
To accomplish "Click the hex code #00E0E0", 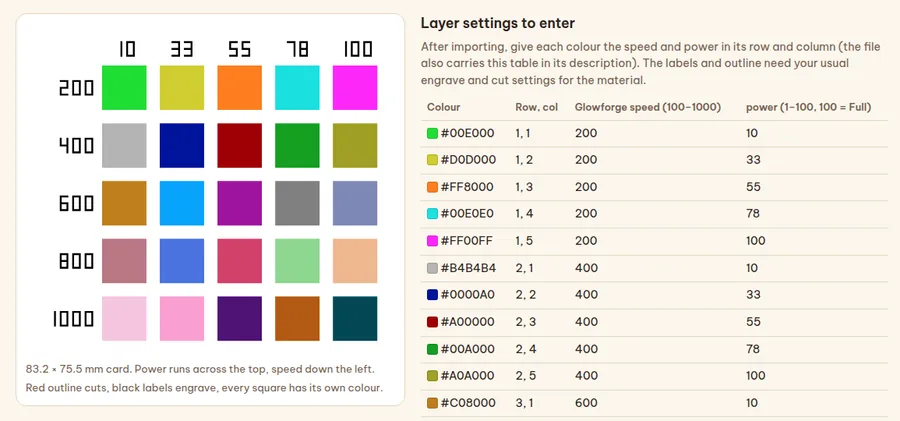I will point(467,214).
